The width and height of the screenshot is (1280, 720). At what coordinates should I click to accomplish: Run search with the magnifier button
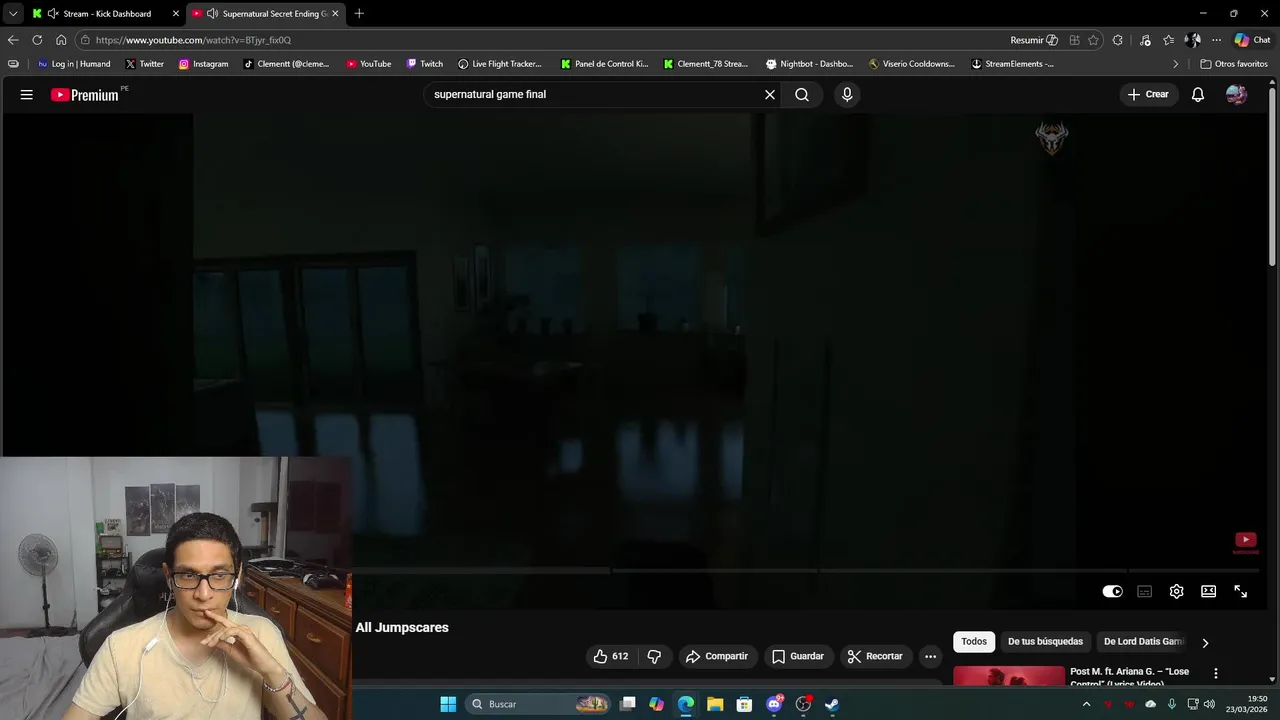coord(802,94)
